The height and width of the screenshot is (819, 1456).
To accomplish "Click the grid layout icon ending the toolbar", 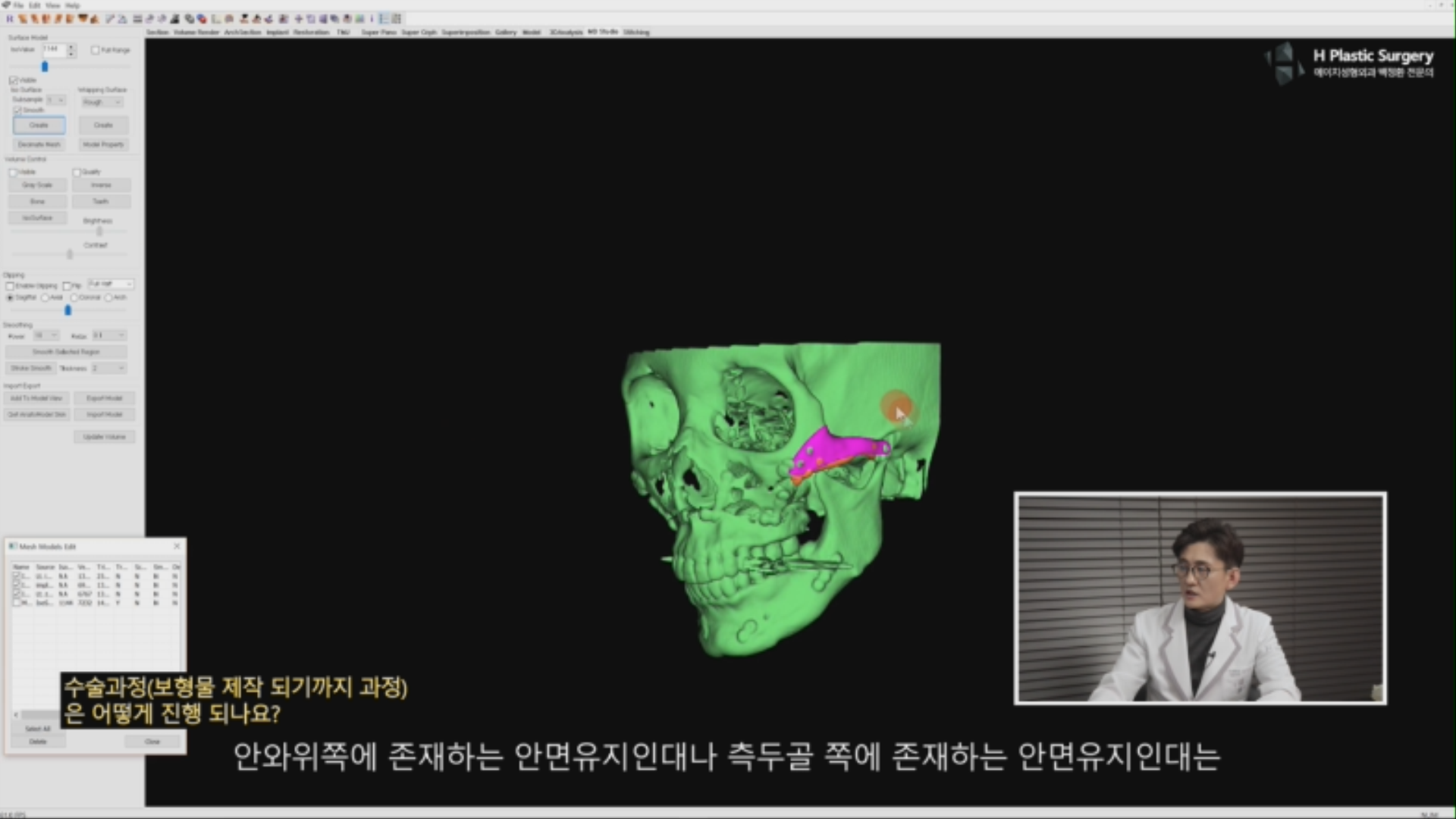I will pyautogui.click(x=396, y=18).
